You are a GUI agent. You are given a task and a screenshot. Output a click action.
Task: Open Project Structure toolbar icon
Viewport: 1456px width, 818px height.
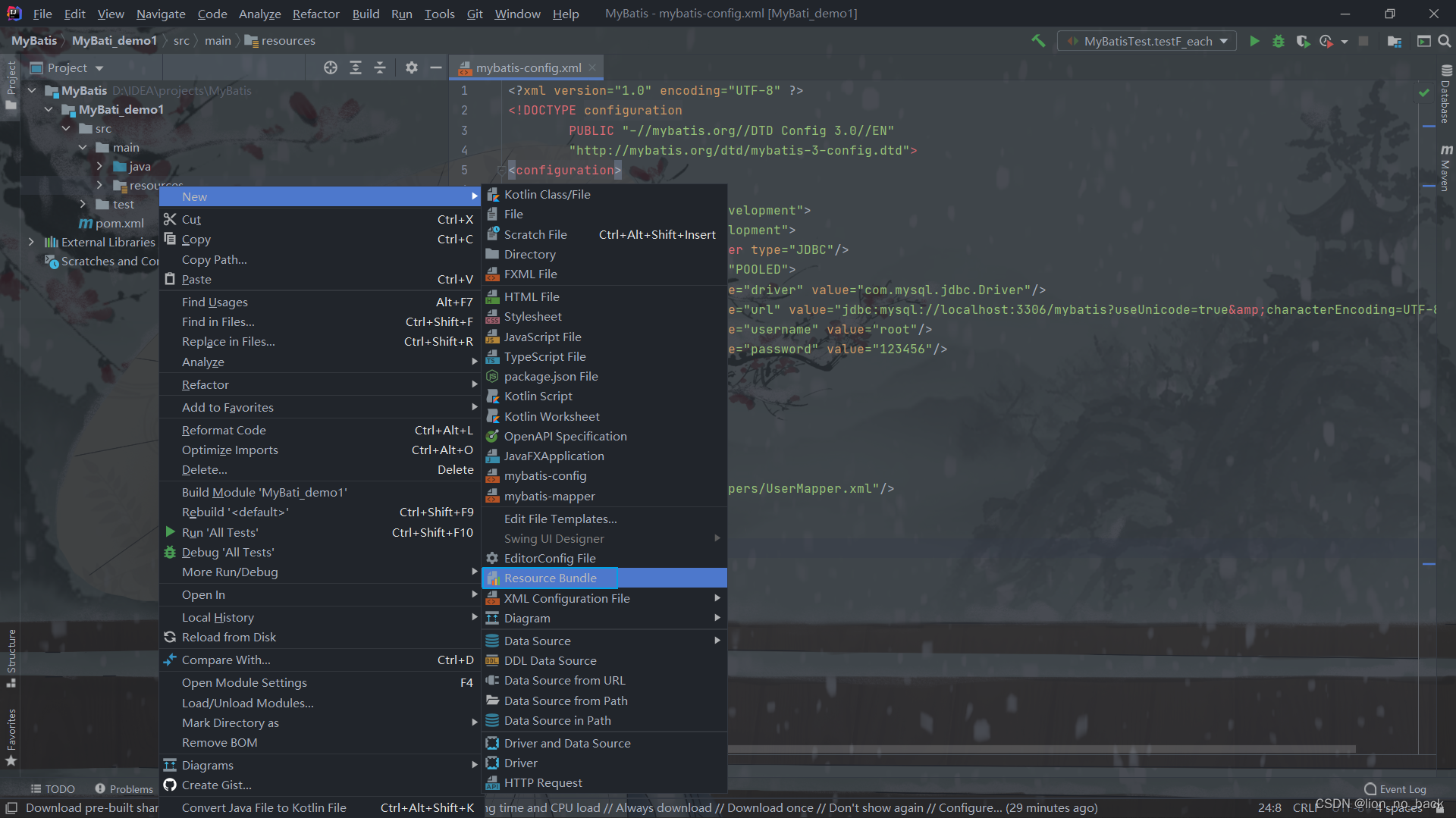pos(1394,41)
